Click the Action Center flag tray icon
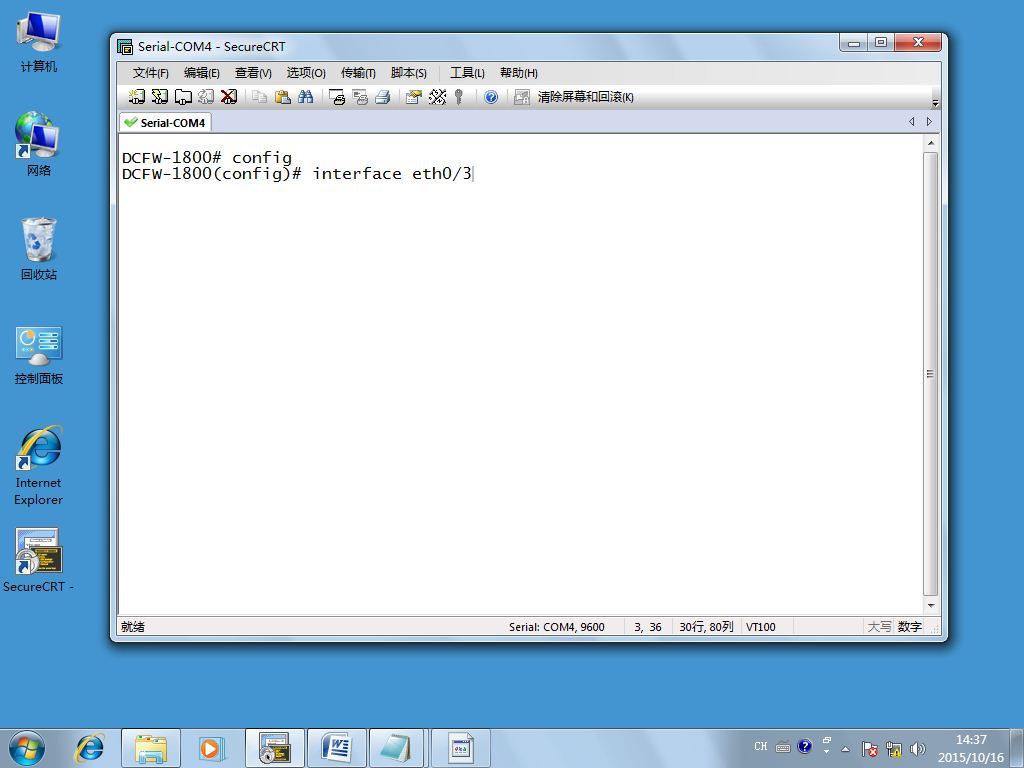Screen dimensions: 1024x768 click(x=869, y=749)
